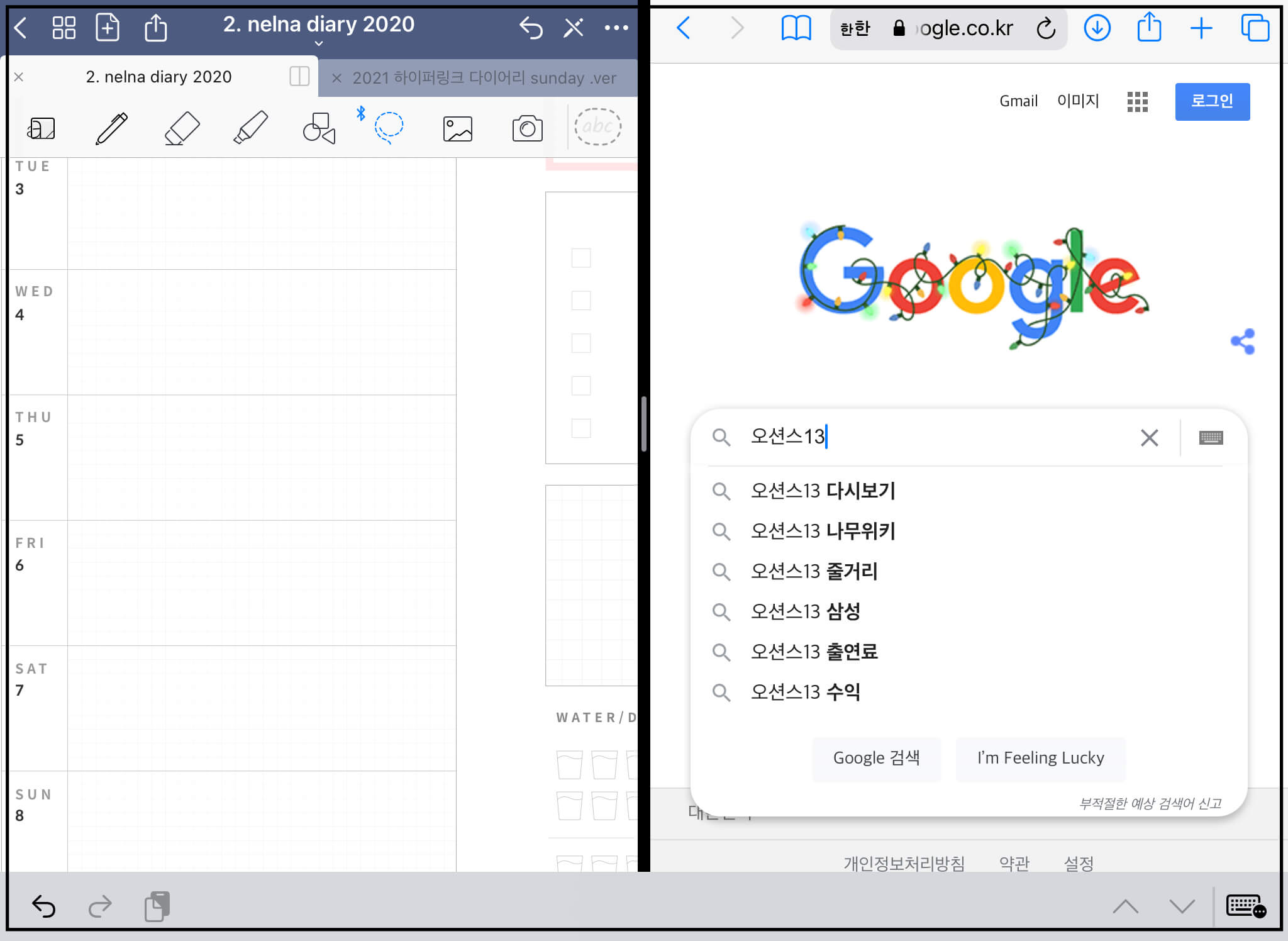Select the Eraser tool

tap(182, 128)
